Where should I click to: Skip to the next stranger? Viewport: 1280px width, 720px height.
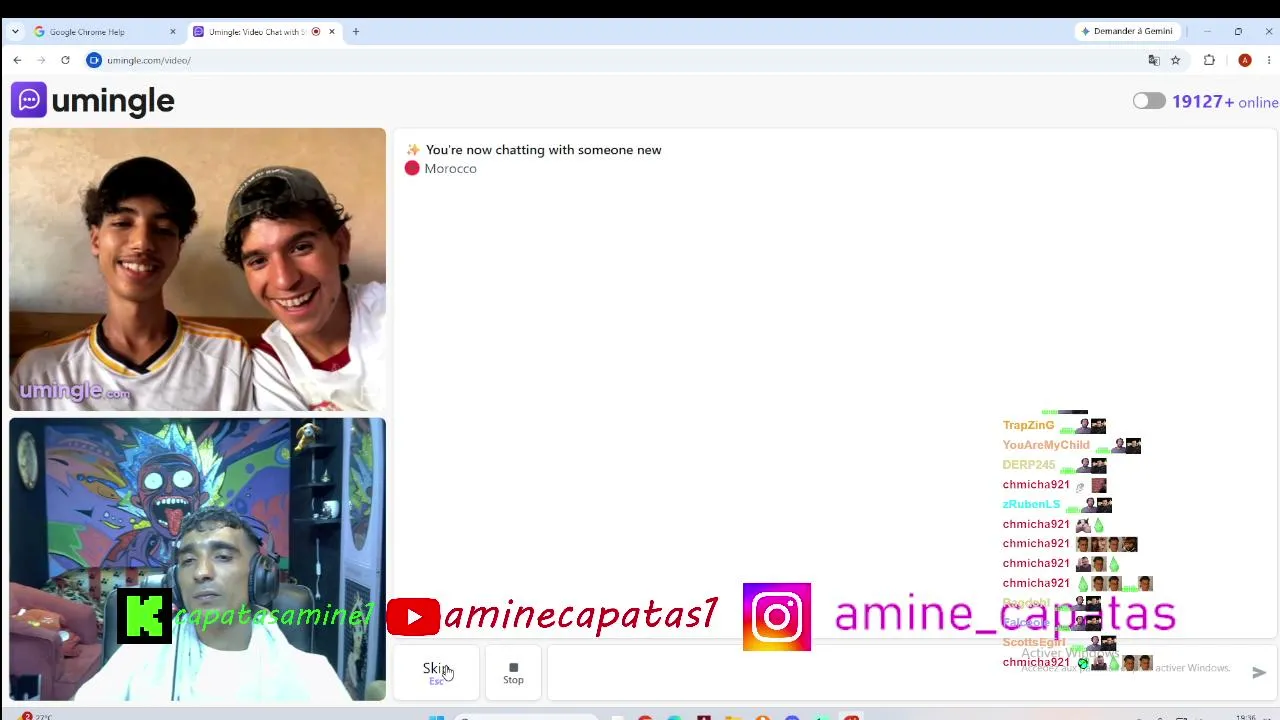[x=436, y=672]
